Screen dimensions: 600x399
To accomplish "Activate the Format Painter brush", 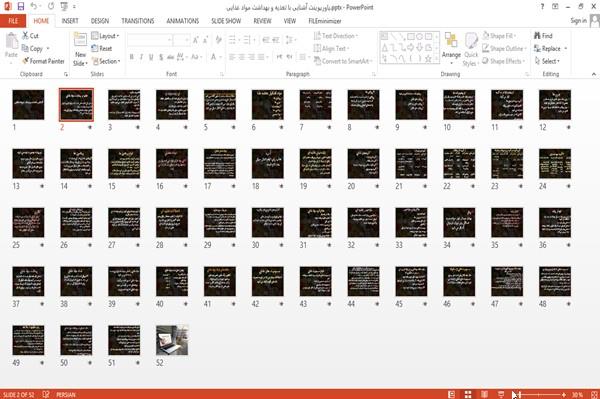I will [x=43, y=61].
